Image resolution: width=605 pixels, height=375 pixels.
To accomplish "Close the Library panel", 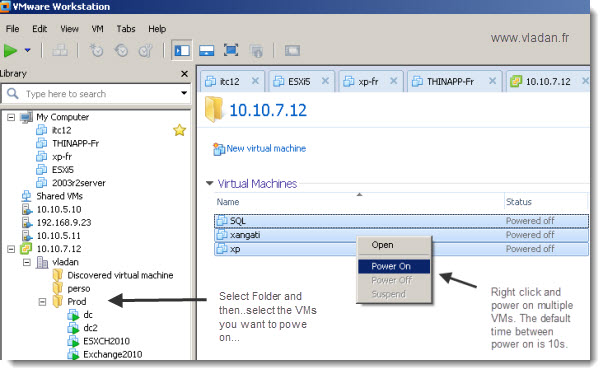I will [184, 74].
